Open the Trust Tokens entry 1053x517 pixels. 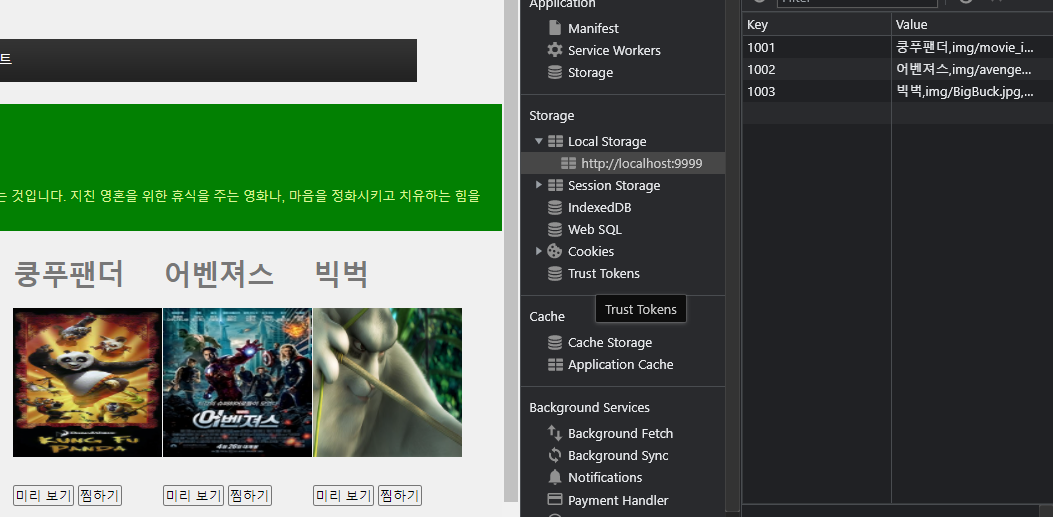(603, 273)
